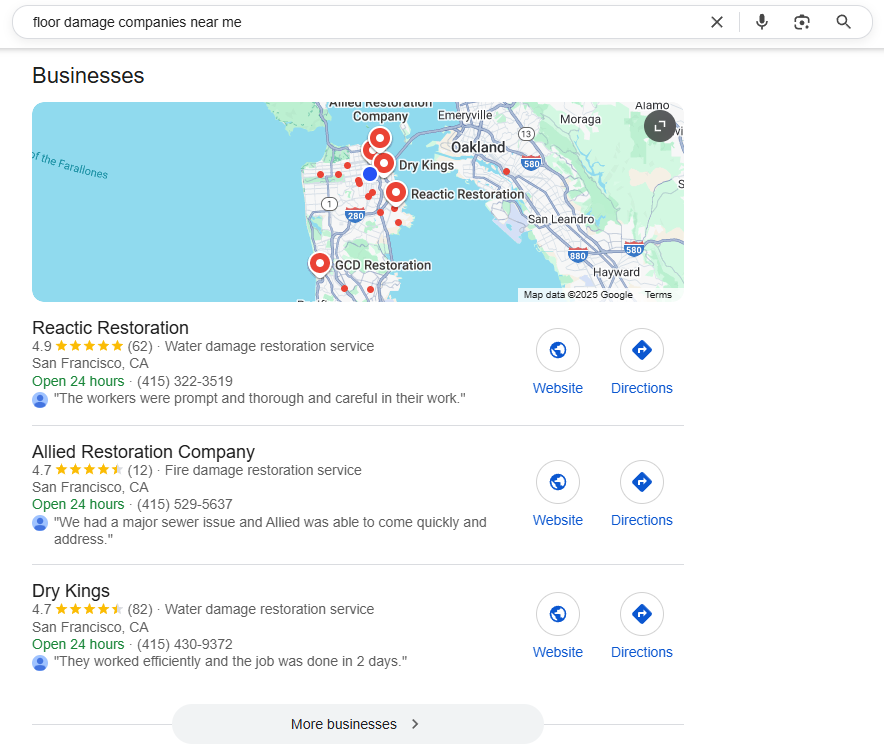884x753 pixels.
Task: Open search by image lens icon
Action: point(801,22)
